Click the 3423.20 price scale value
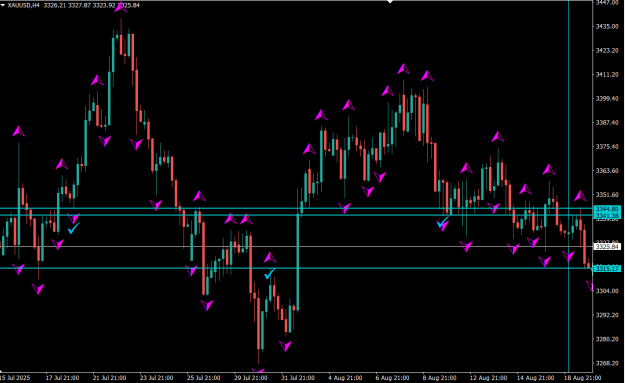 point(607,50)
